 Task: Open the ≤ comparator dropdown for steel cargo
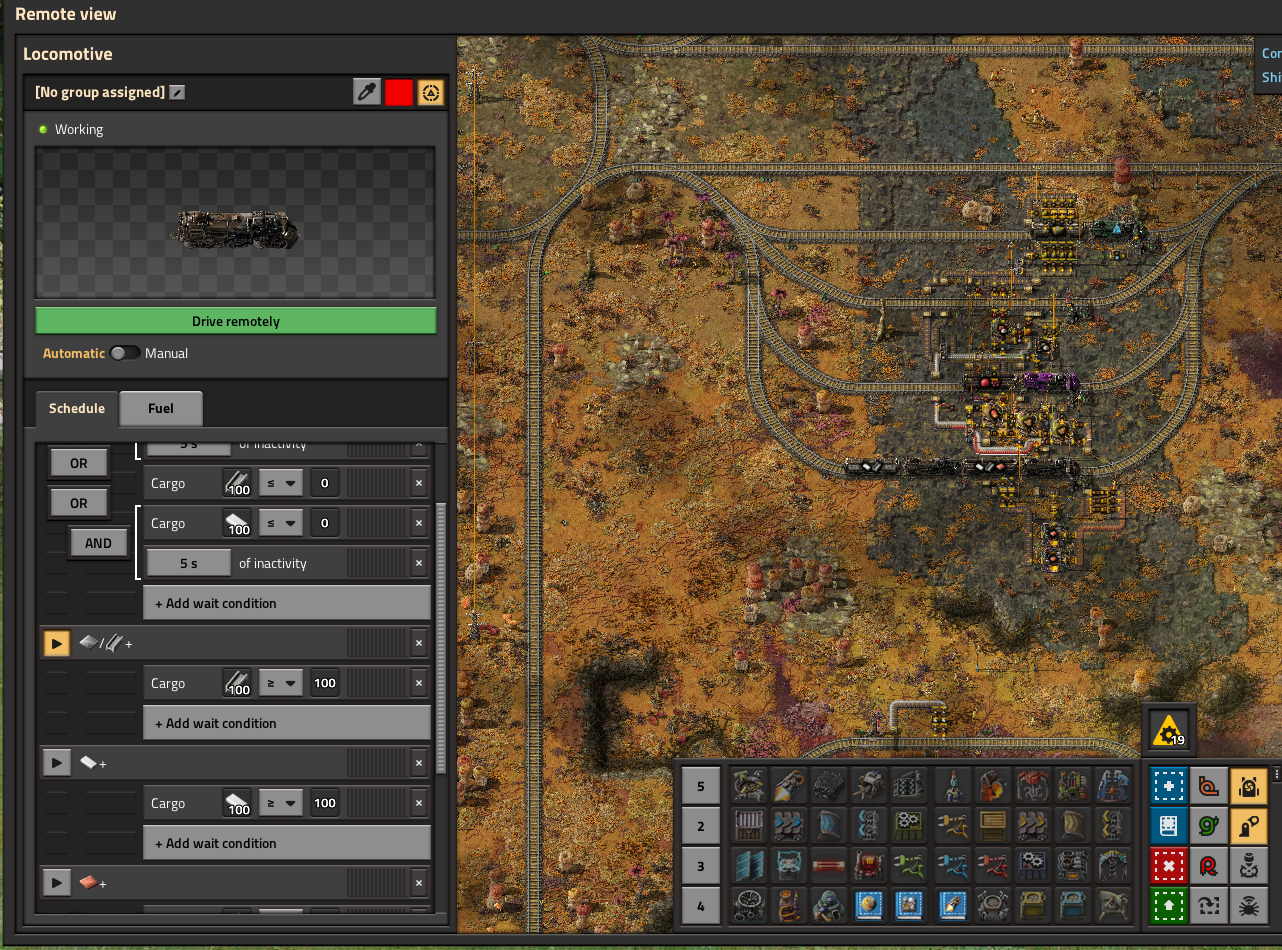(280, 483)
